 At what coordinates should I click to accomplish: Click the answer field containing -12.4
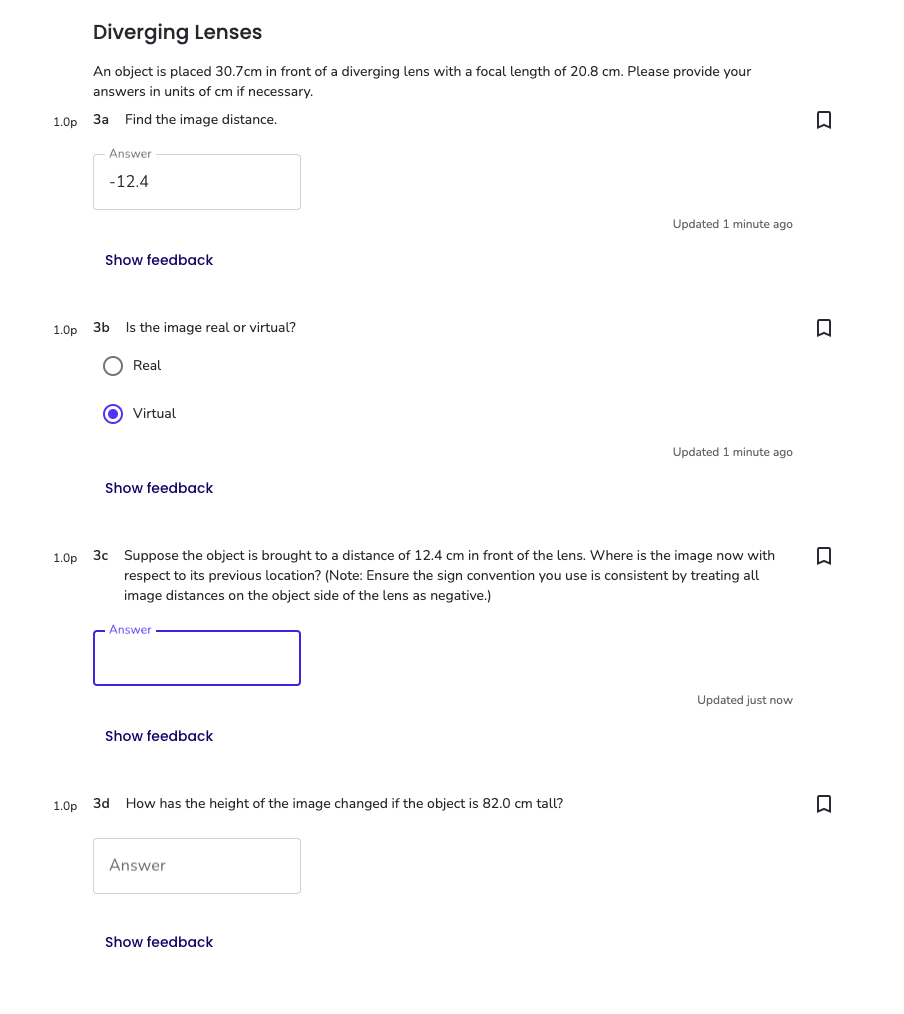coord(196,182)
